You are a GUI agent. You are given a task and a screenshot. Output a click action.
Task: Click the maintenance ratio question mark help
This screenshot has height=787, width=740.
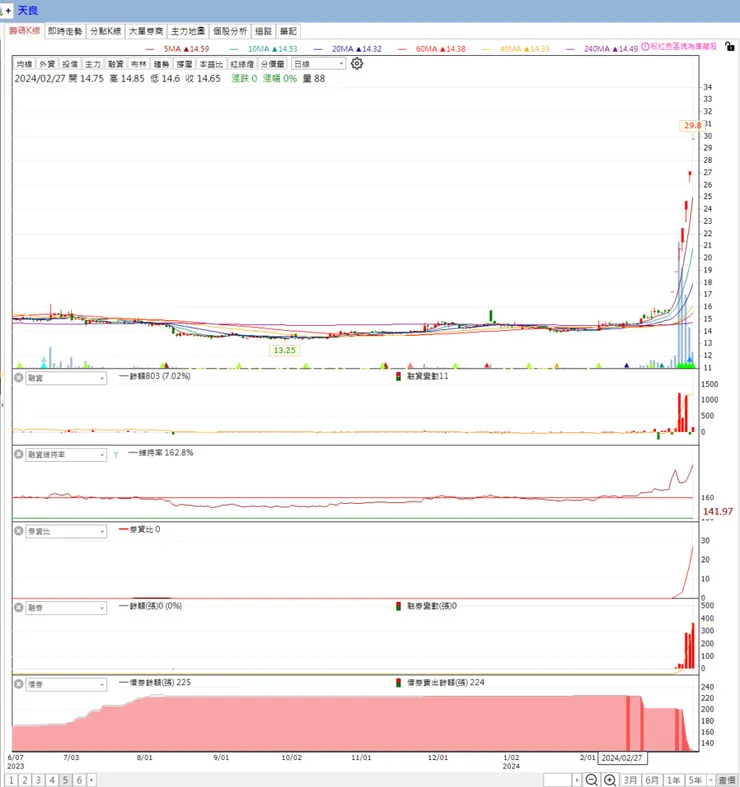coord(115,455)
